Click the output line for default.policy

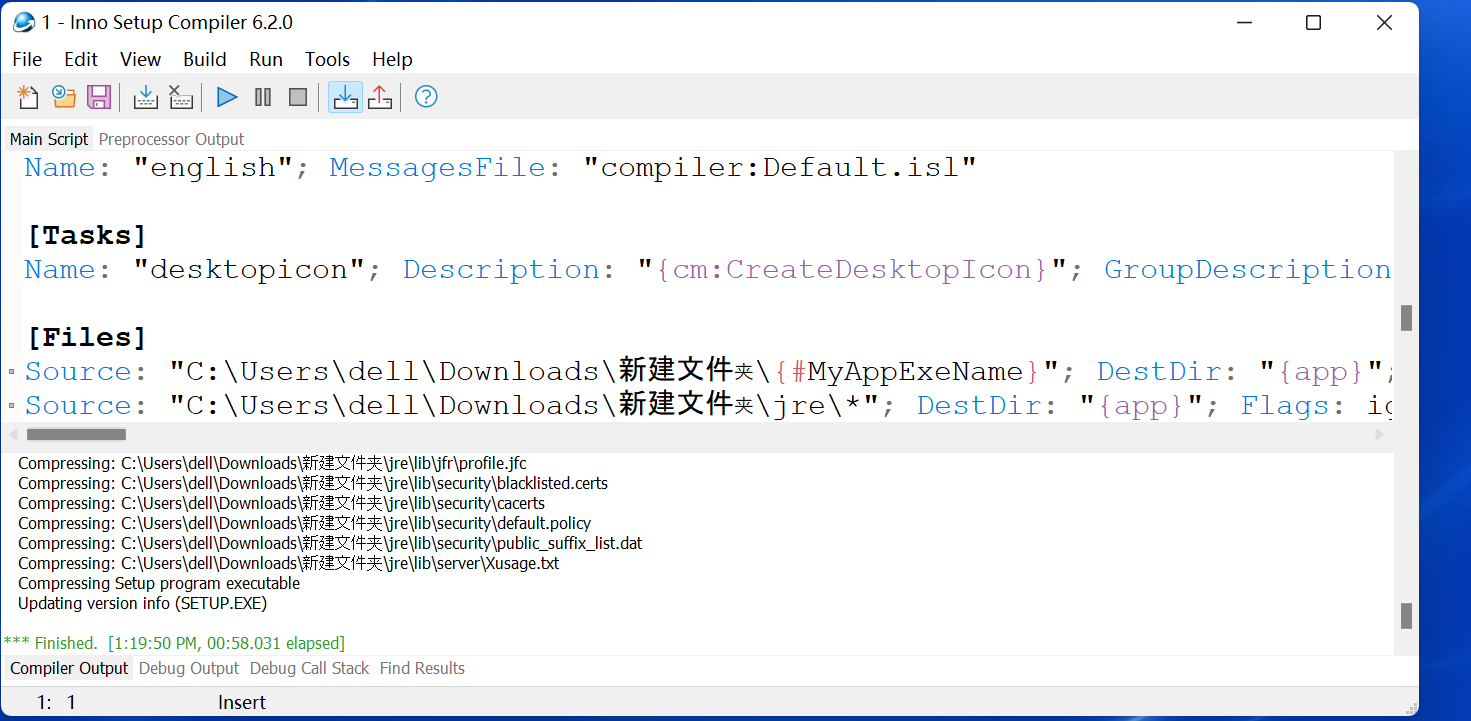pos(305,523)
